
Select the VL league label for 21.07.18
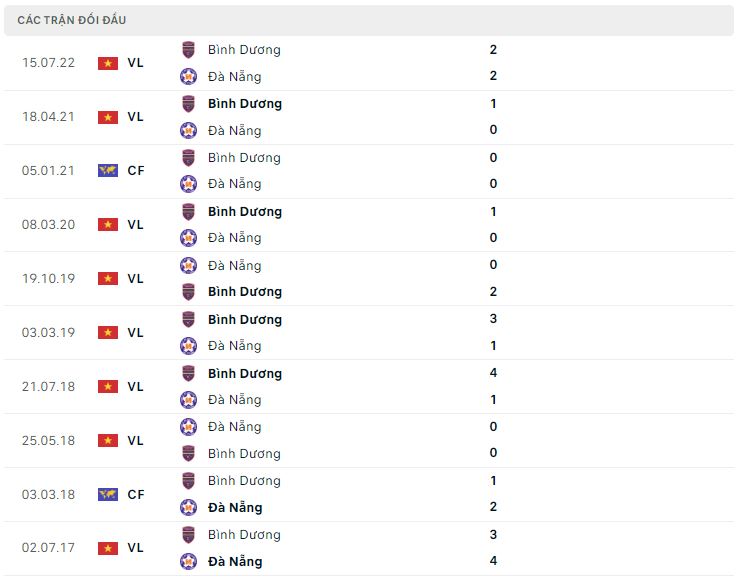pos(135,387)
